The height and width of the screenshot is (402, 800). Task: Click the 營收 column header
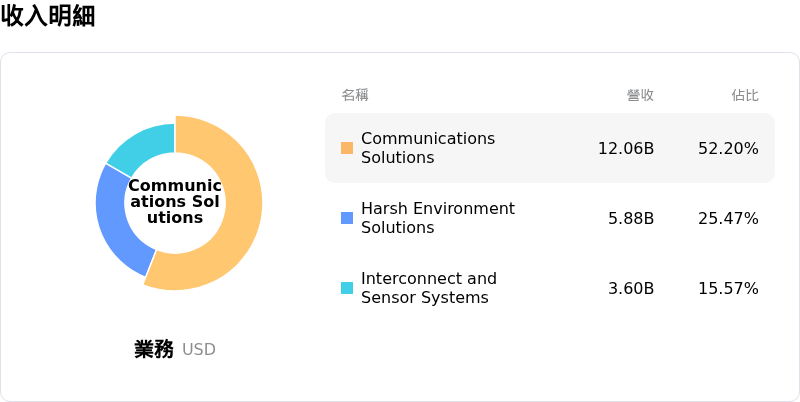pyautogui.click(x=640, y=95)
